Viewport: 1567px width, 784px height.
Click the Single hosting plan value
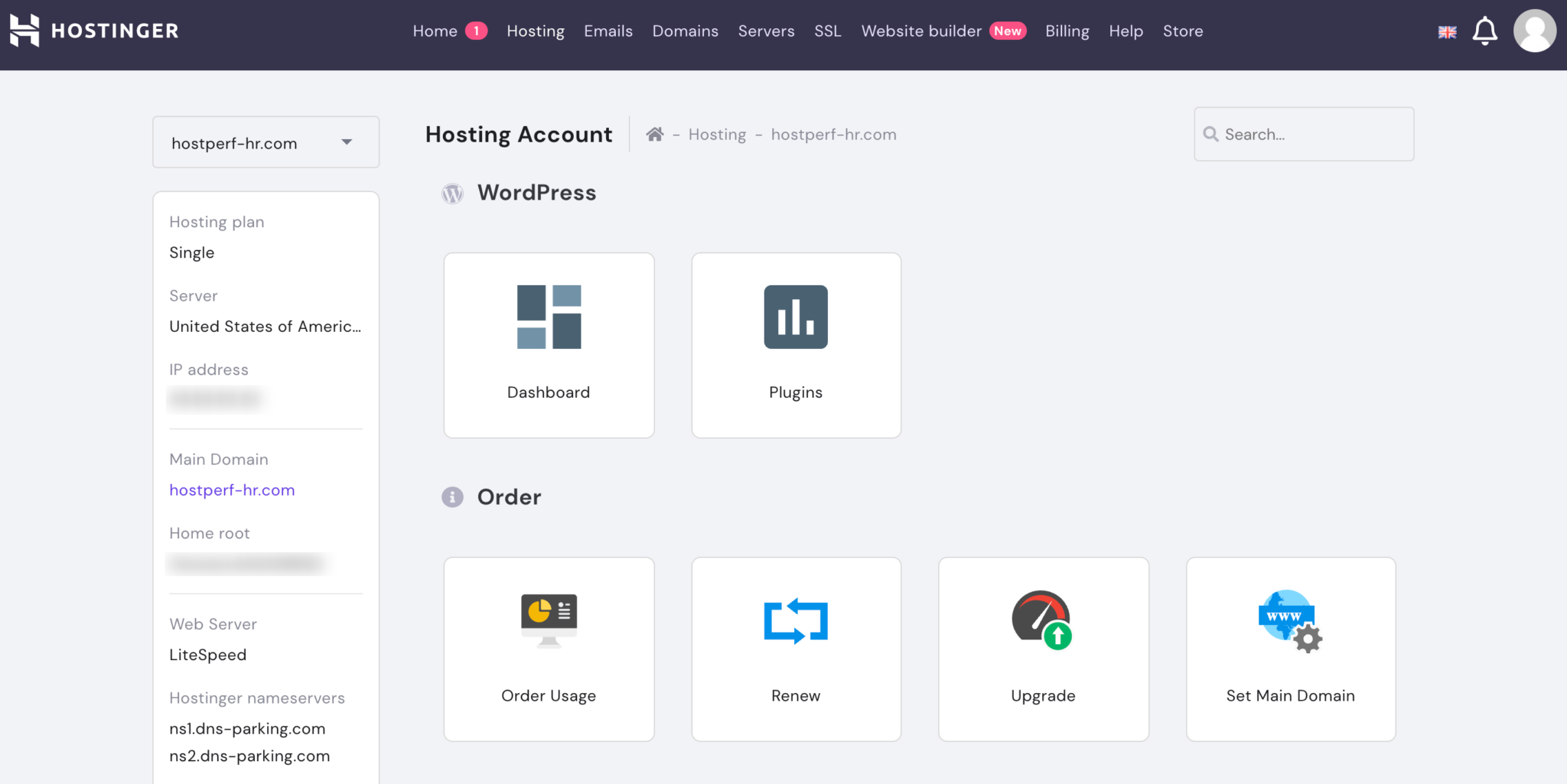click(191, 253)
